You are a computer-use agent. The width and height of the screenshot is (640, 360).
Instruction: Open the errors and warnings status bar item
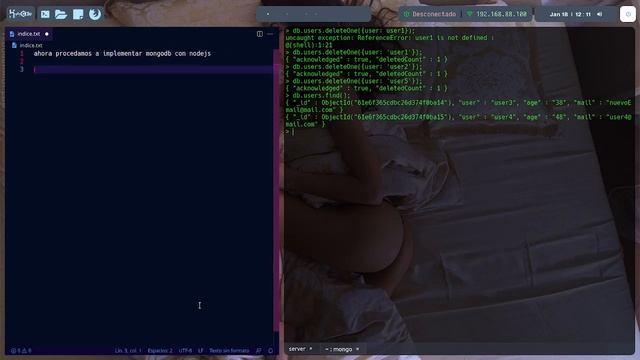pos(21,351)
